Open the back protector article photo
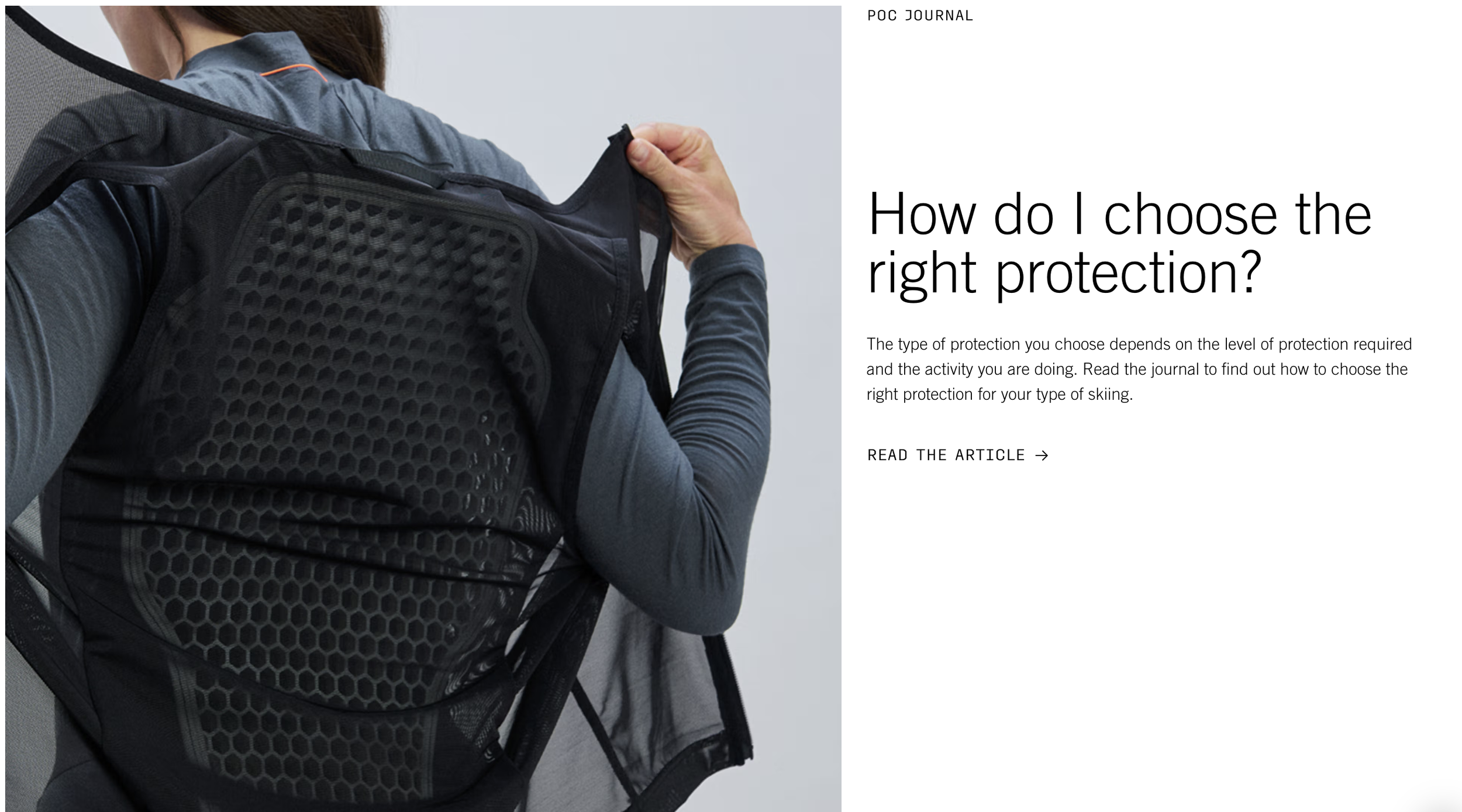 [423, 409]
